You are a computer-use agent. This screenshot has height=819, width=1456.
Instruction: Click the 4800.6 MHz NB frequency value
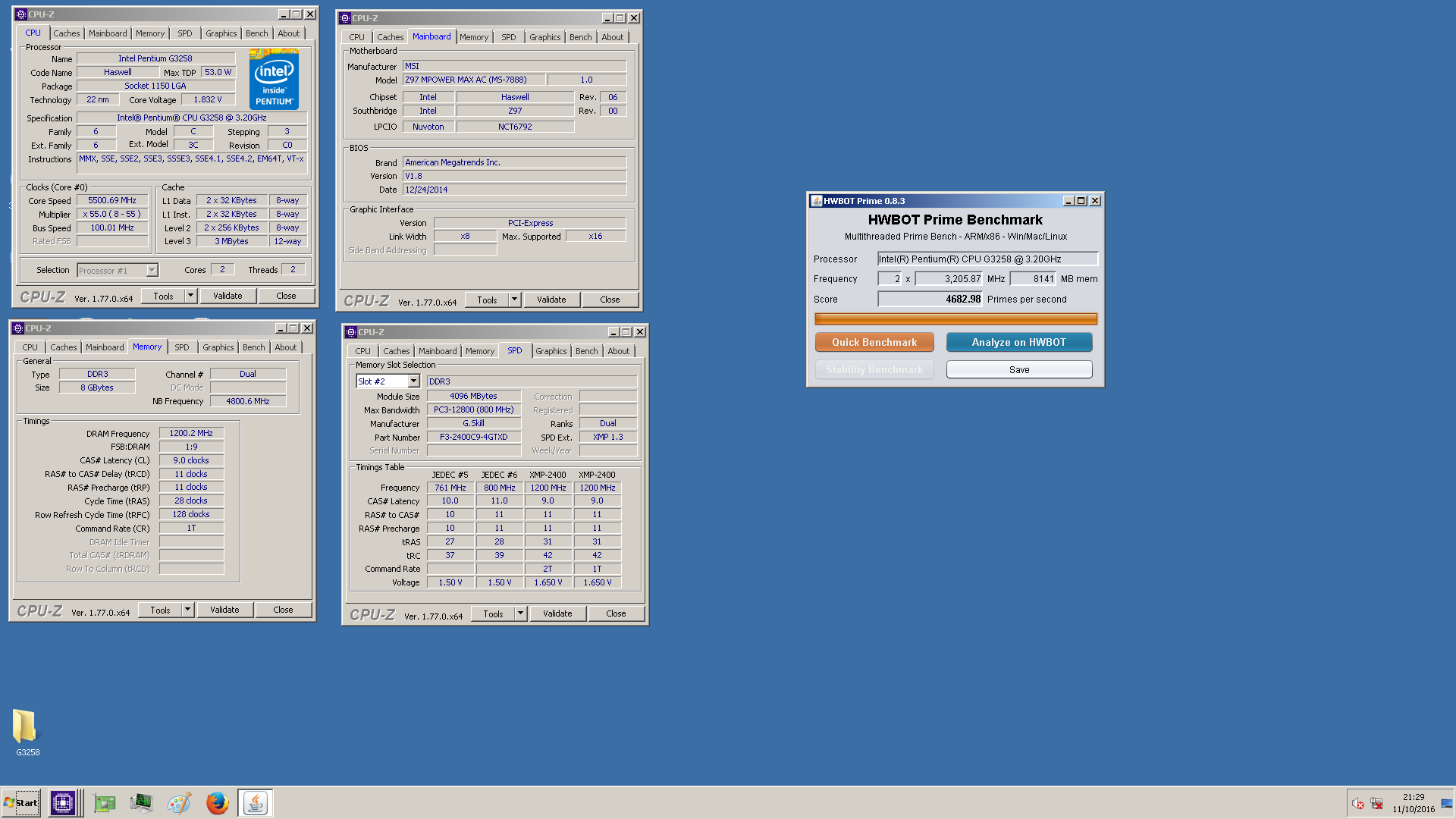[248, 401]
